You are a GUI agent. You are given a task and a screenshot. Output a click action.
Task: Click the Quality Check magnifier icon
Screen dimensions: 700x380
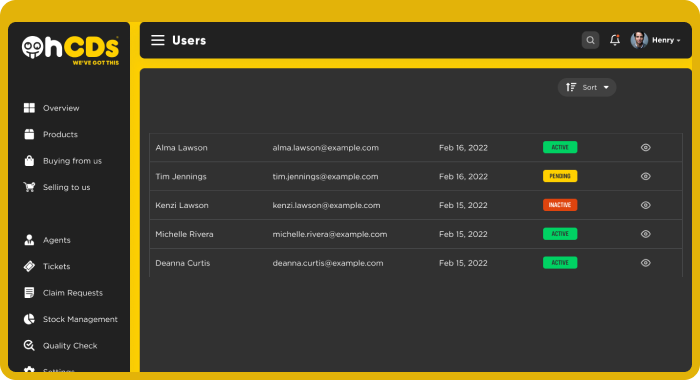[29, 345]
